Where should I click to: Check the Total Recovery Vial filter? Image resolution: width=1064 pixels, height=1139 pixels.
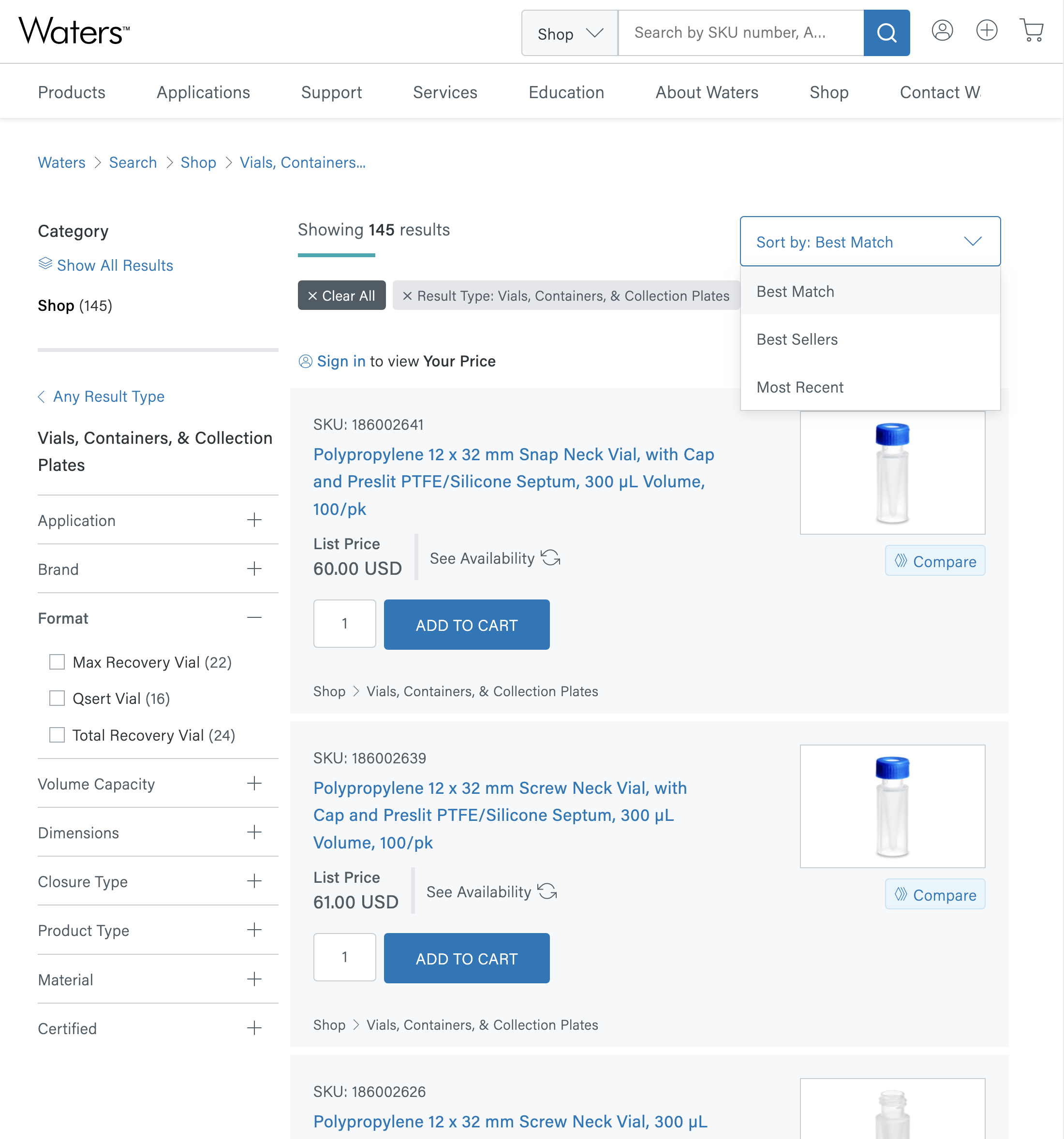point(57,735)
